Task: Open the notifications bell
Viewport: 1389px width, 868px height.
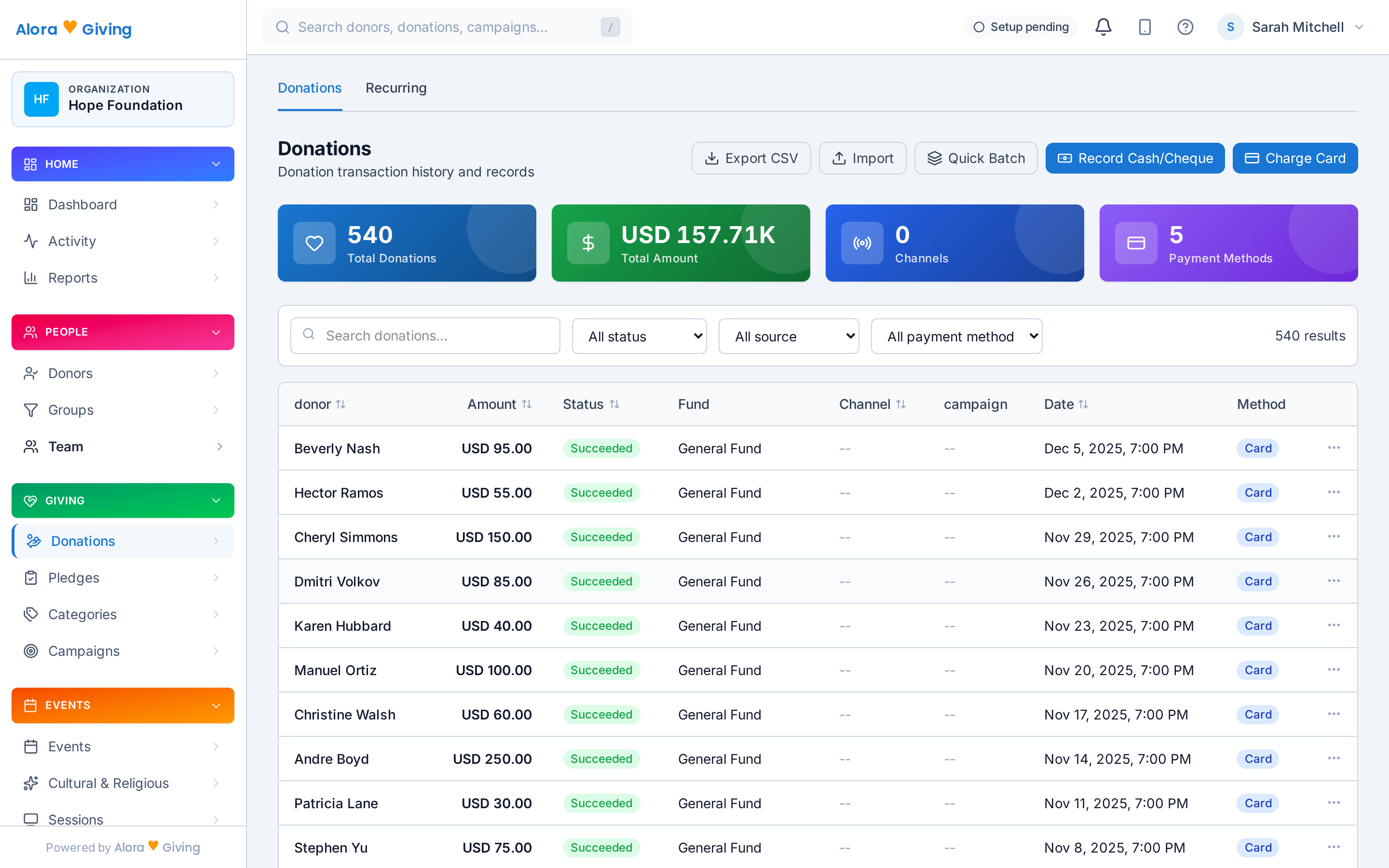Action: click(x=1103, y=27)
